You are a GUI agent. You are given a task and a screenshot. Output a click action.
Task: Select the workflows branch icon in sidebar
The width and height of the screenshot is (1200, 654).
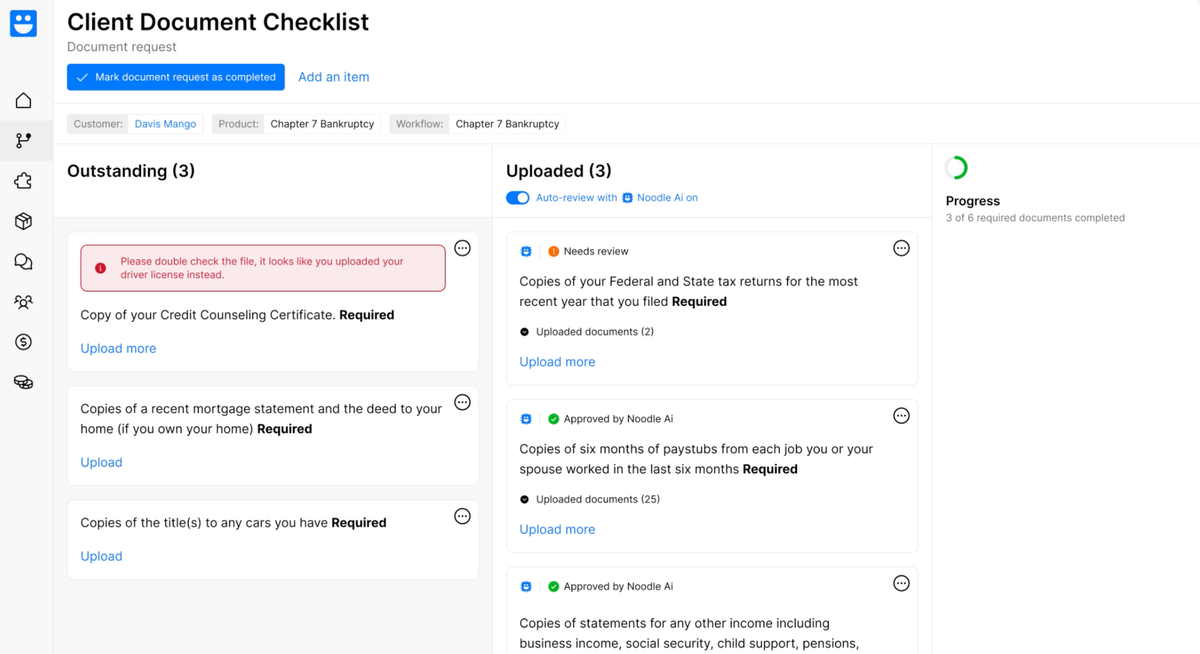tap(23, 141)
